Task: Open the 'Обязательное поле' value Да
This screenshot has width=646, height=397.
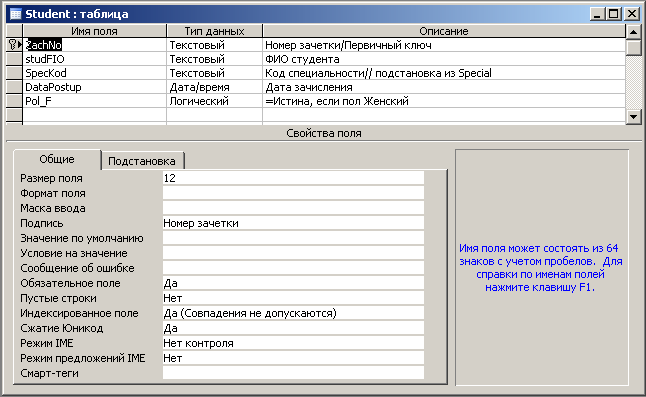Action: [293, 283]
